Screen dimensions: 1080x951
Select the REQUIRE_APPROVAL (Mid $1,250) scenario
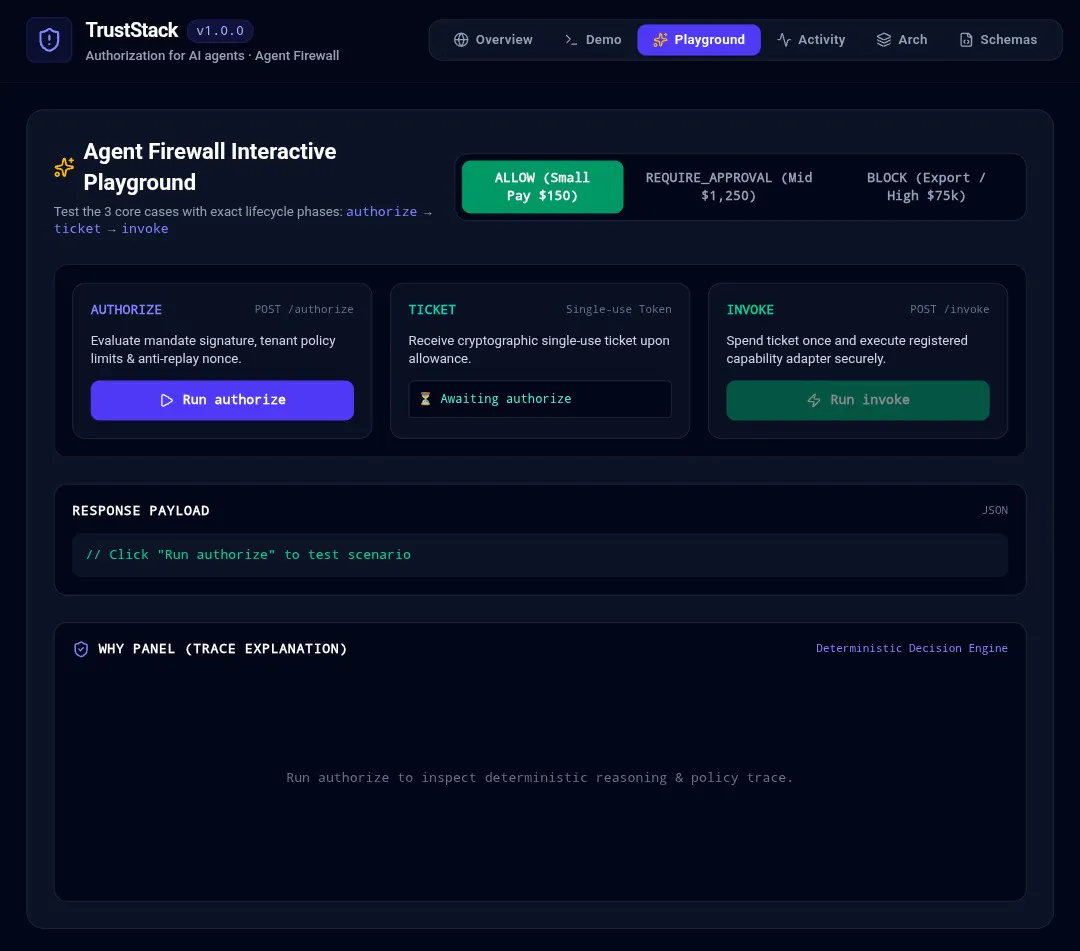pos(729,187)
